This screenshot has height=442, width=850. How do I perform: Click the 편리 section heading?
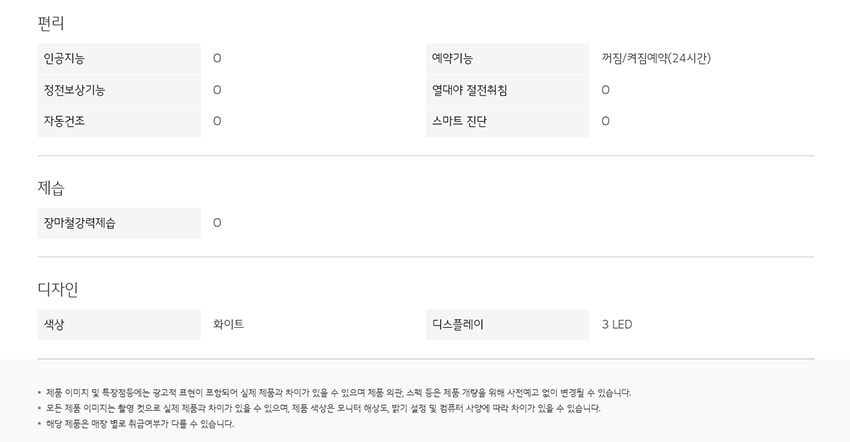click(51, 23)
